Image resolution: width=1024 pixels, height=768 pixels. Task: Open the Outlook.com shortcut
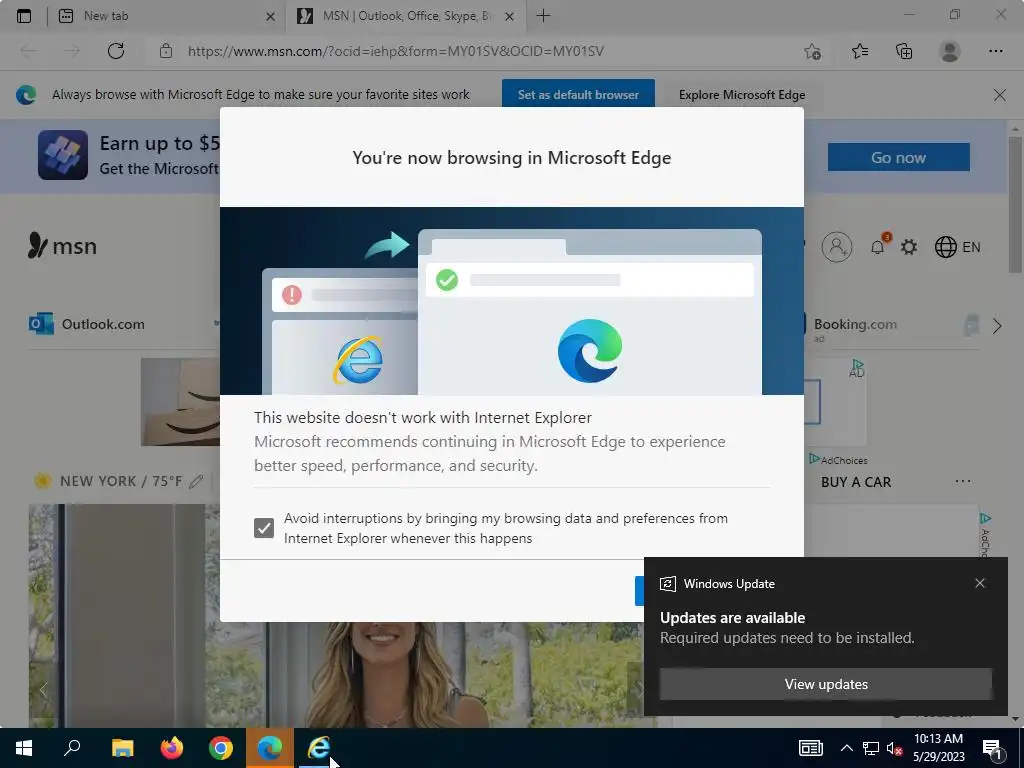[x=87, y=324]
